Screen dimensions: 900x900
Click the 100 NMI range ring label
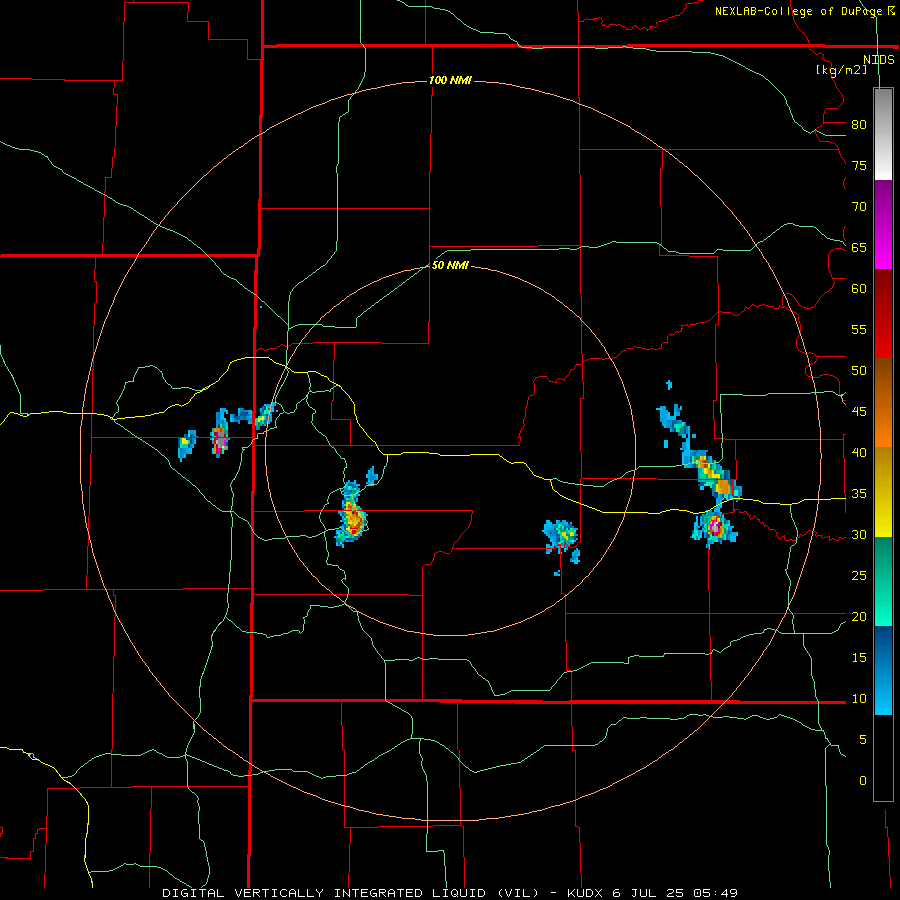[x=450, y=80]
